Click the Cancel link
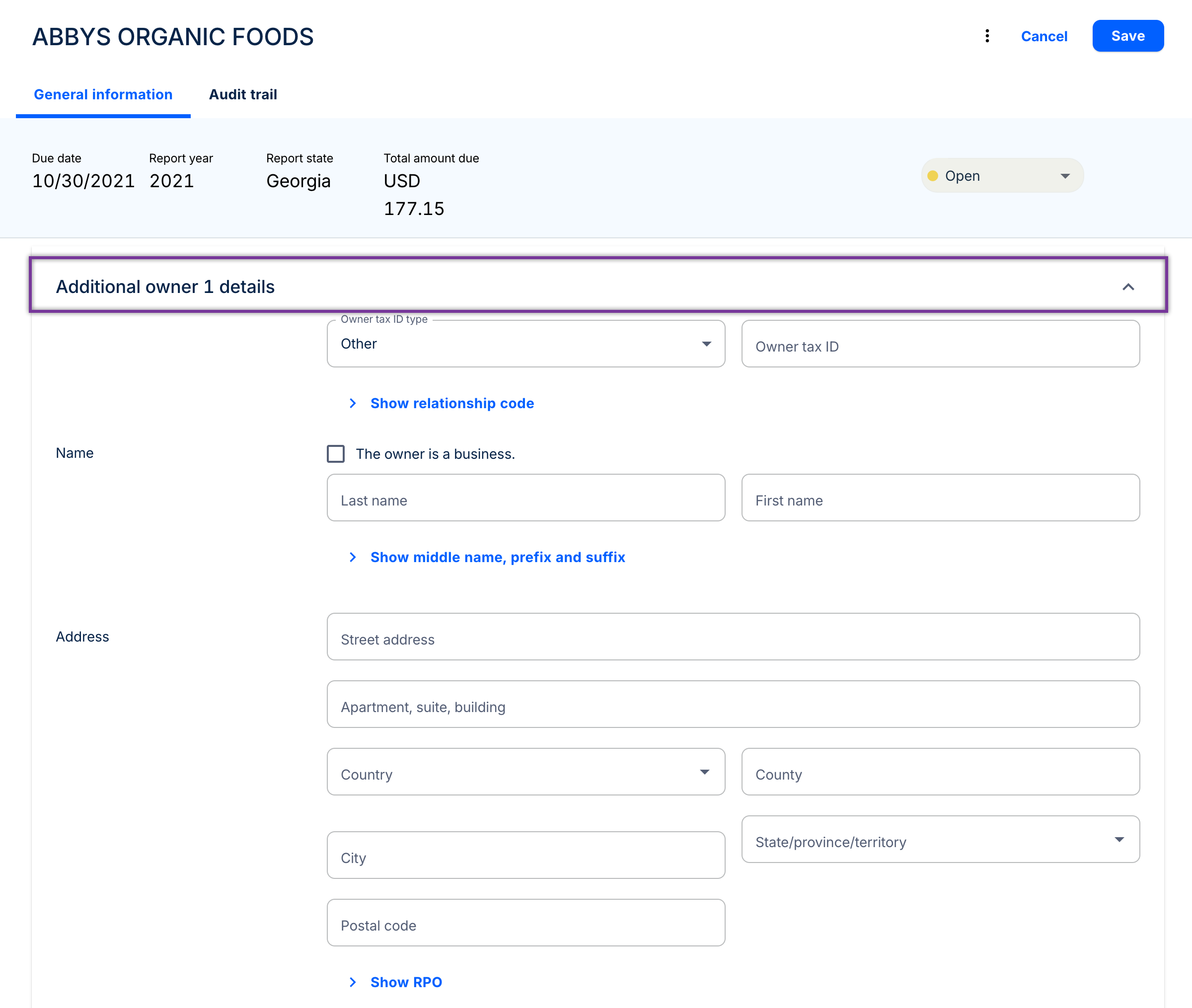The image size is (1192, 1008). tap(1043, 36)
